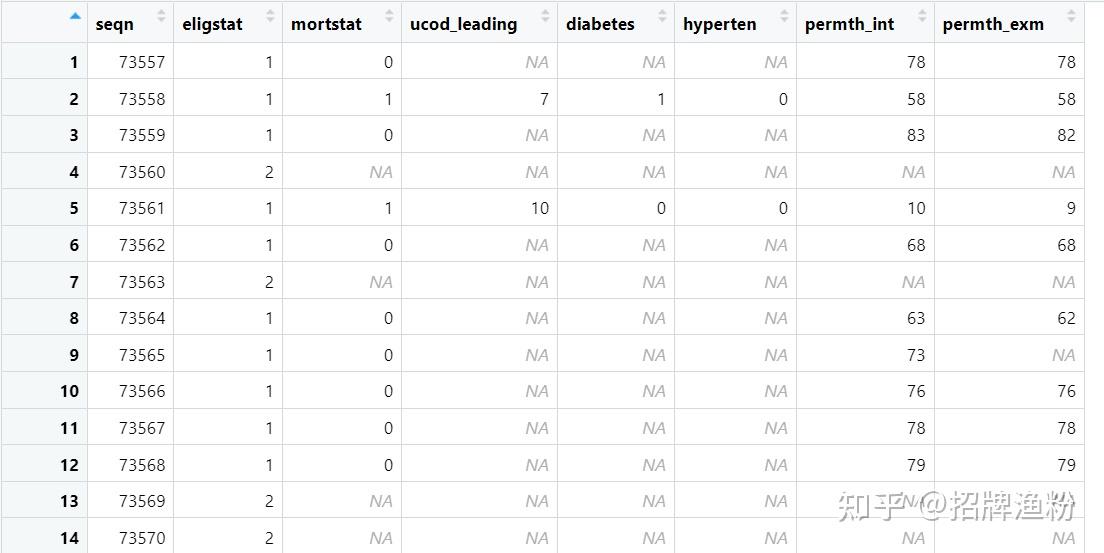Click the ucod_leading column sort arrows
Image resolution: width=1104 pixels, height=553 pixels.
[545, 17]
